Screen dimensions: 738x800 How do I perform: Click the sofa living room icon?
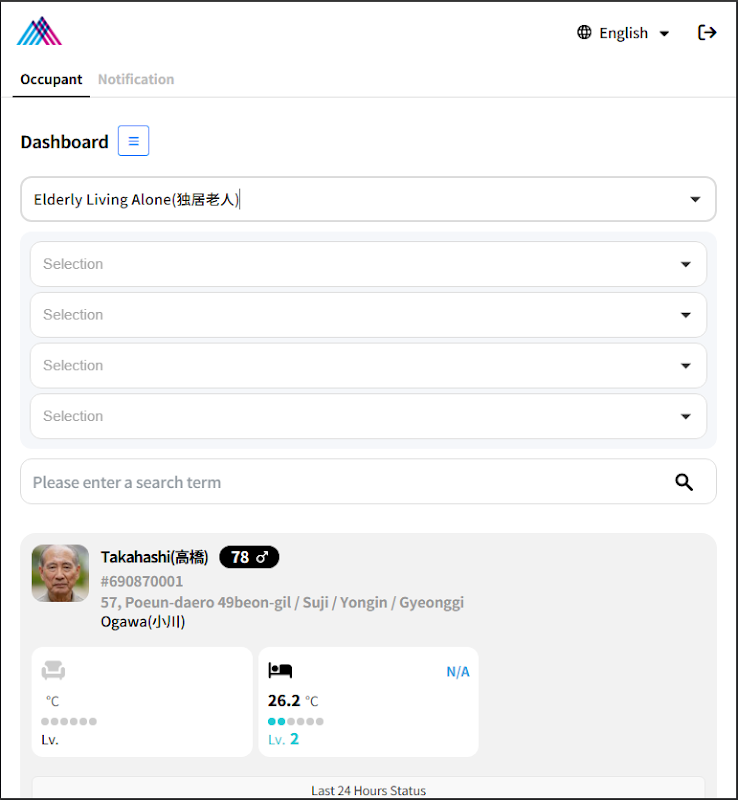pos(53,671)
